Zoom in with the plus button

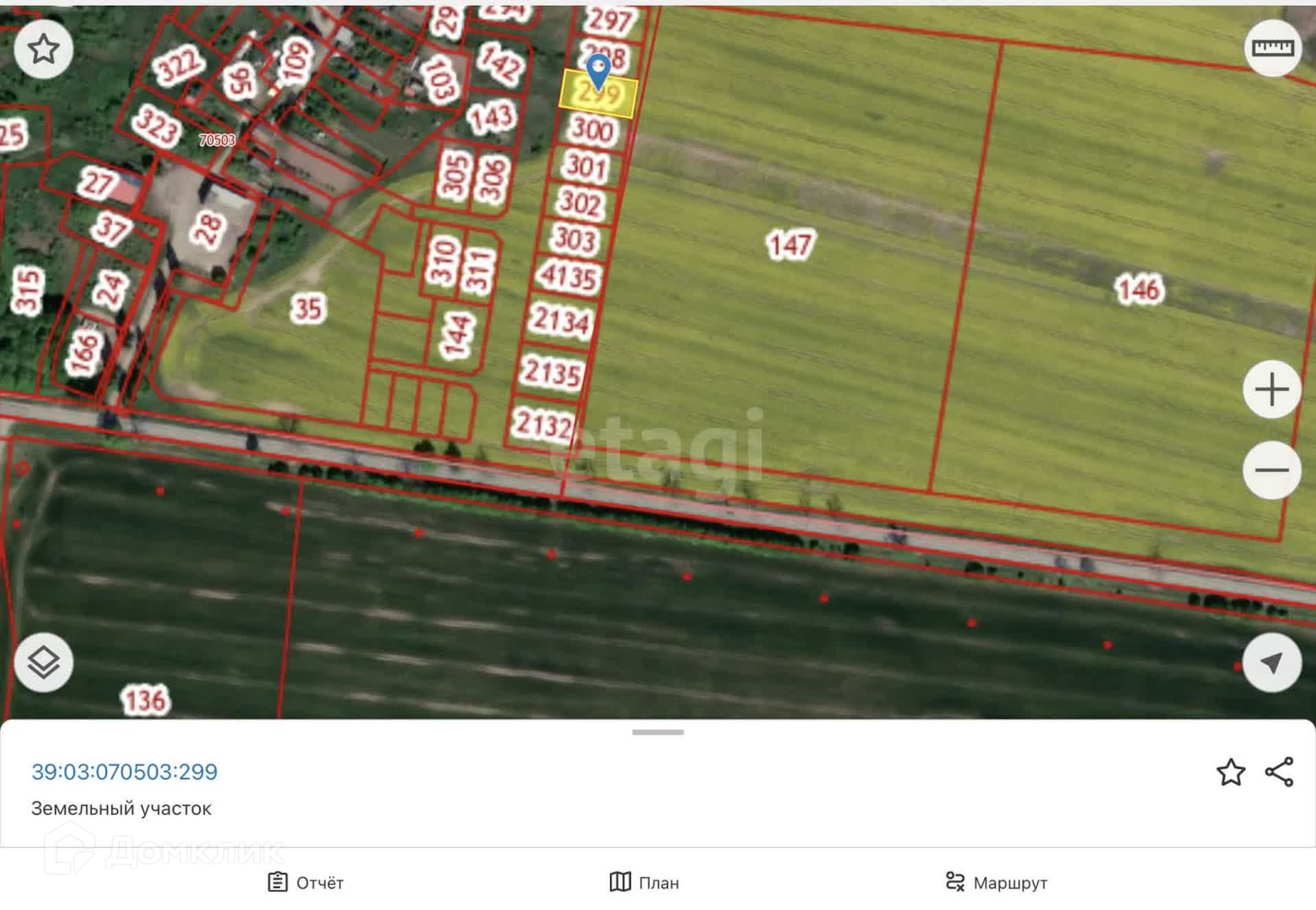tap(1272, 389)
